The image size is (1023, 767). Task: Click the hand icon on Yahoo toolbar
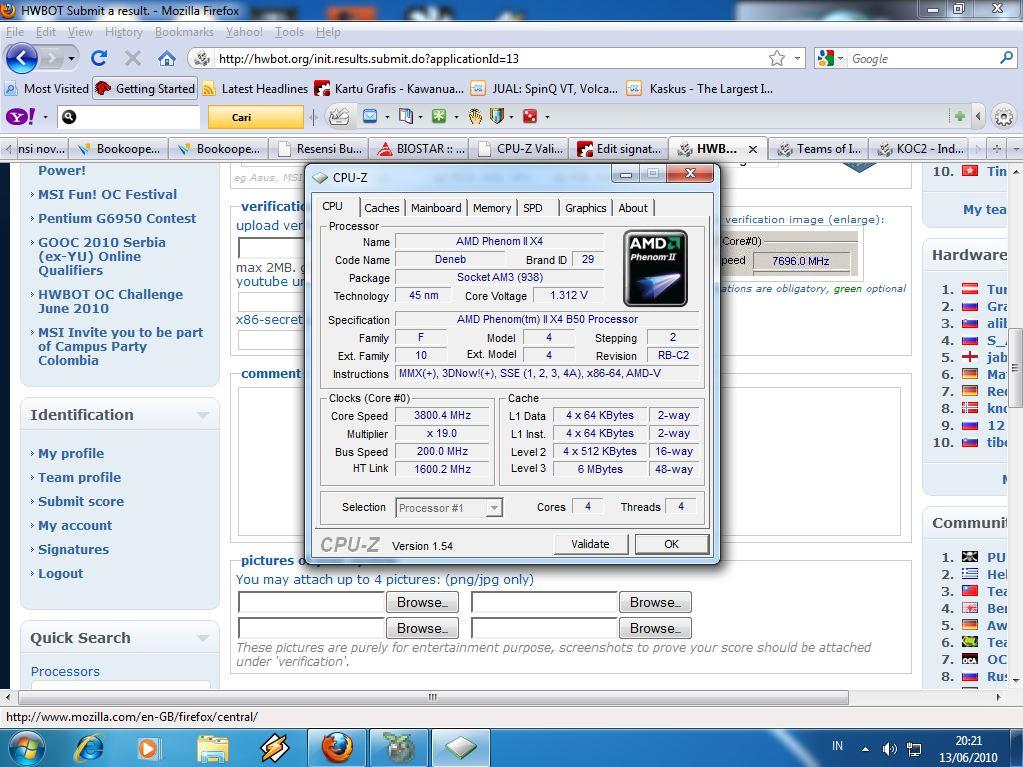475,117
